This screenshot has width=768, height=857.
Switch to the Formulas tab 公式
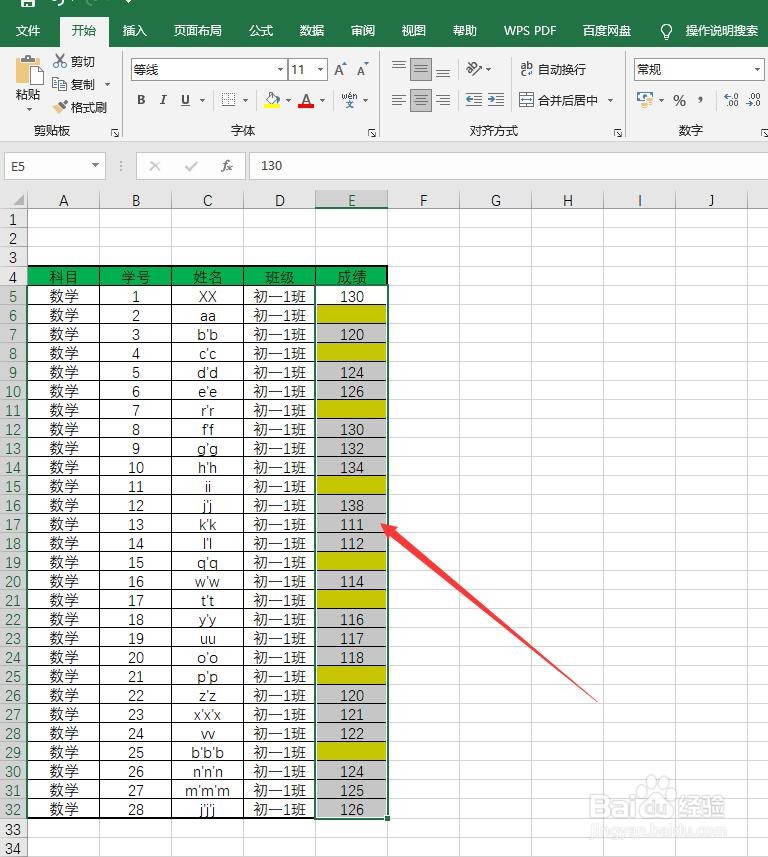tap(261, 31)
